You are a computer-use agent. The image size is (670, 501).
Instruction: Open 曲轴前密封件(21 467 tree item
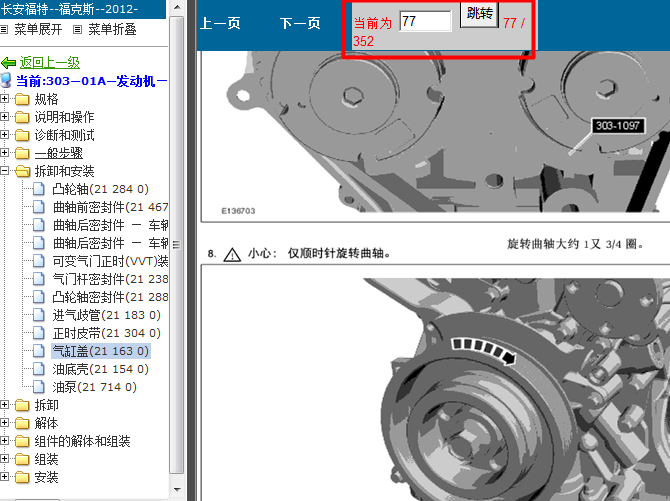110,207
